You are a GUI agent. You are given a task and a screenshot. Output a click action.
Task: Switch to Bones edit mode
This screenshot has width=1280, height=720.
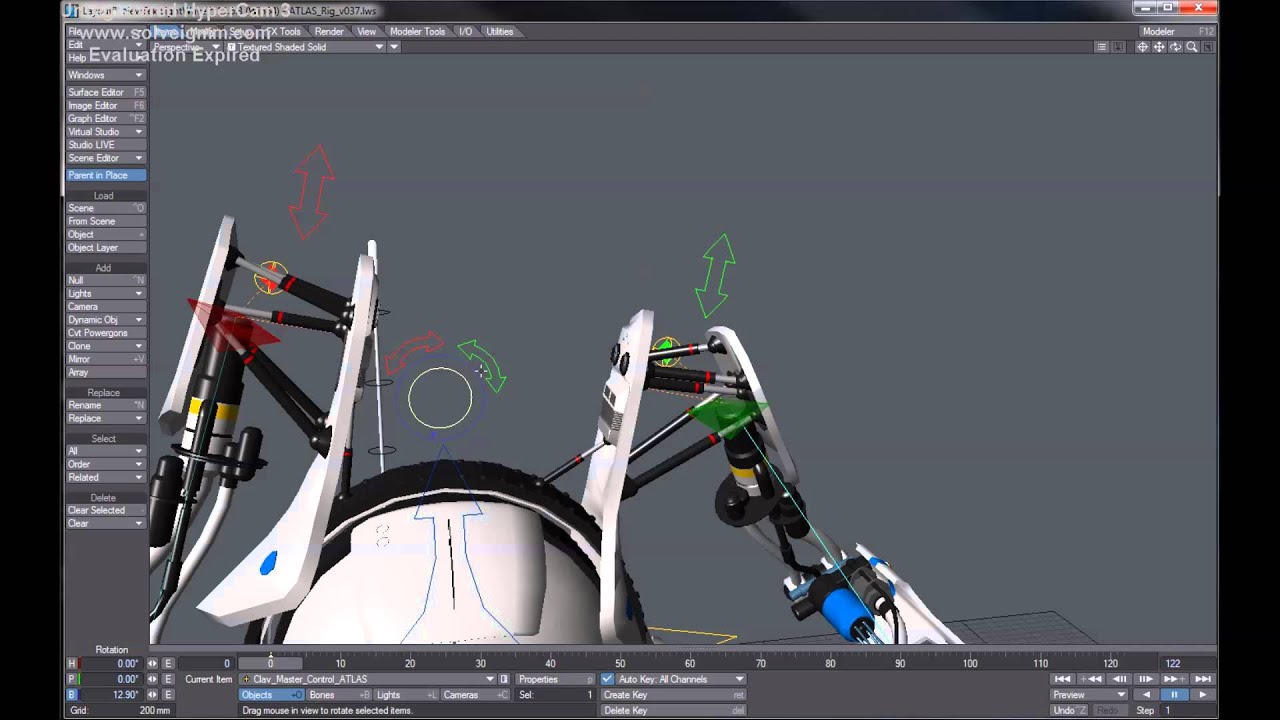pyautogui.click(x=339, y=695)
